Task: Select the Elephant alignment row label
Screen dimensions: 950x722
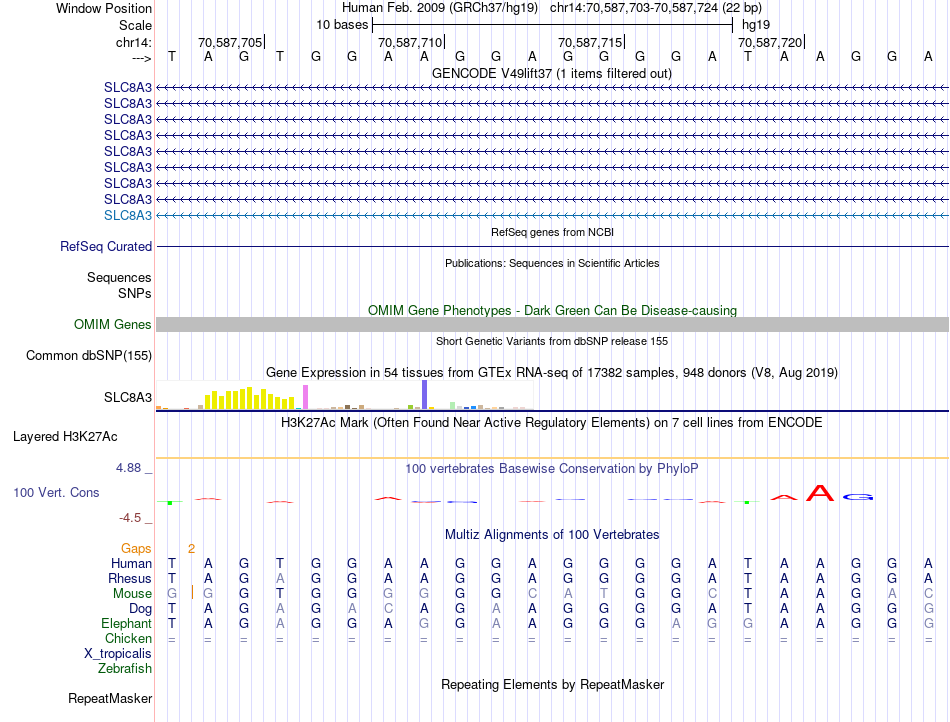Action: click(x=126, y=623)
